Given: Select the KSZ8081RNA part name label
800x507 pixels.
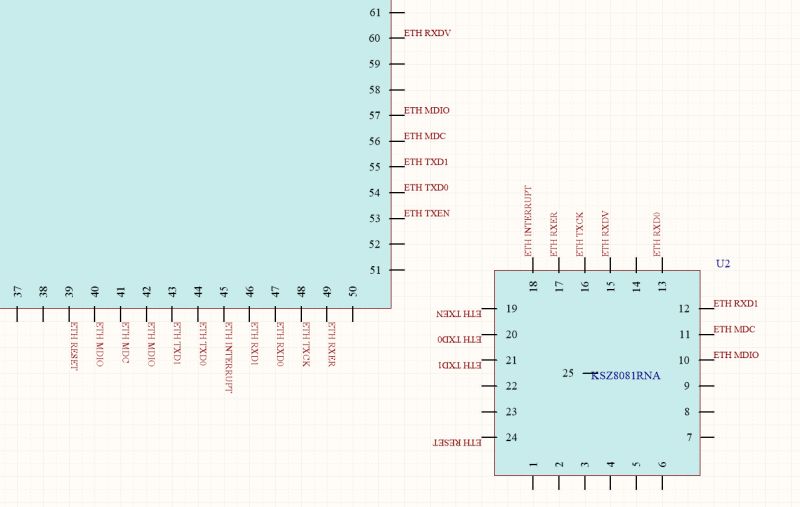Looking at the screenshot, I should (x=626, y=376).
